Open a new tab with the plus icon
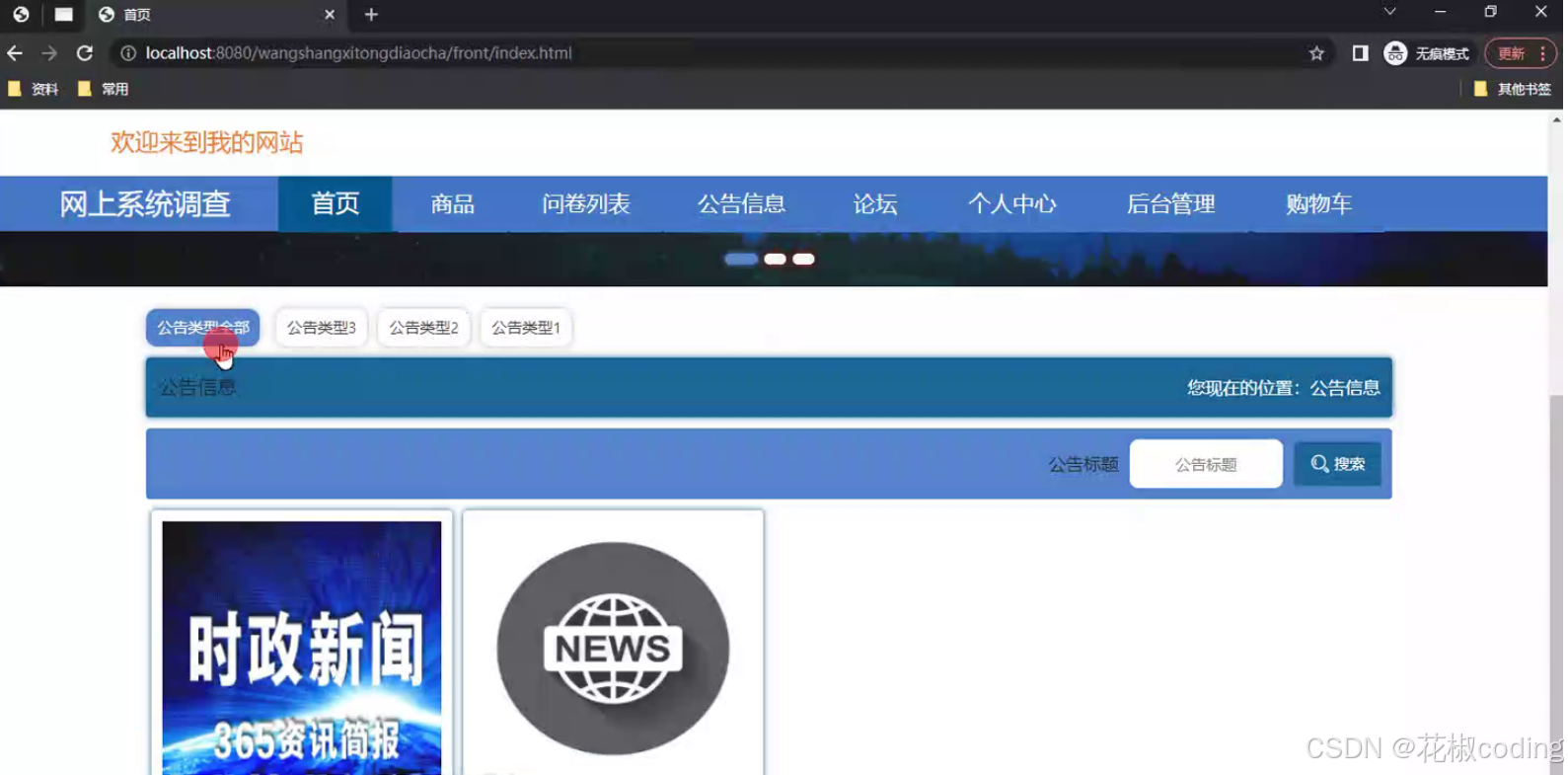Image resolution: width=1568 pixels, height=775 pixels. click(371, 15)
